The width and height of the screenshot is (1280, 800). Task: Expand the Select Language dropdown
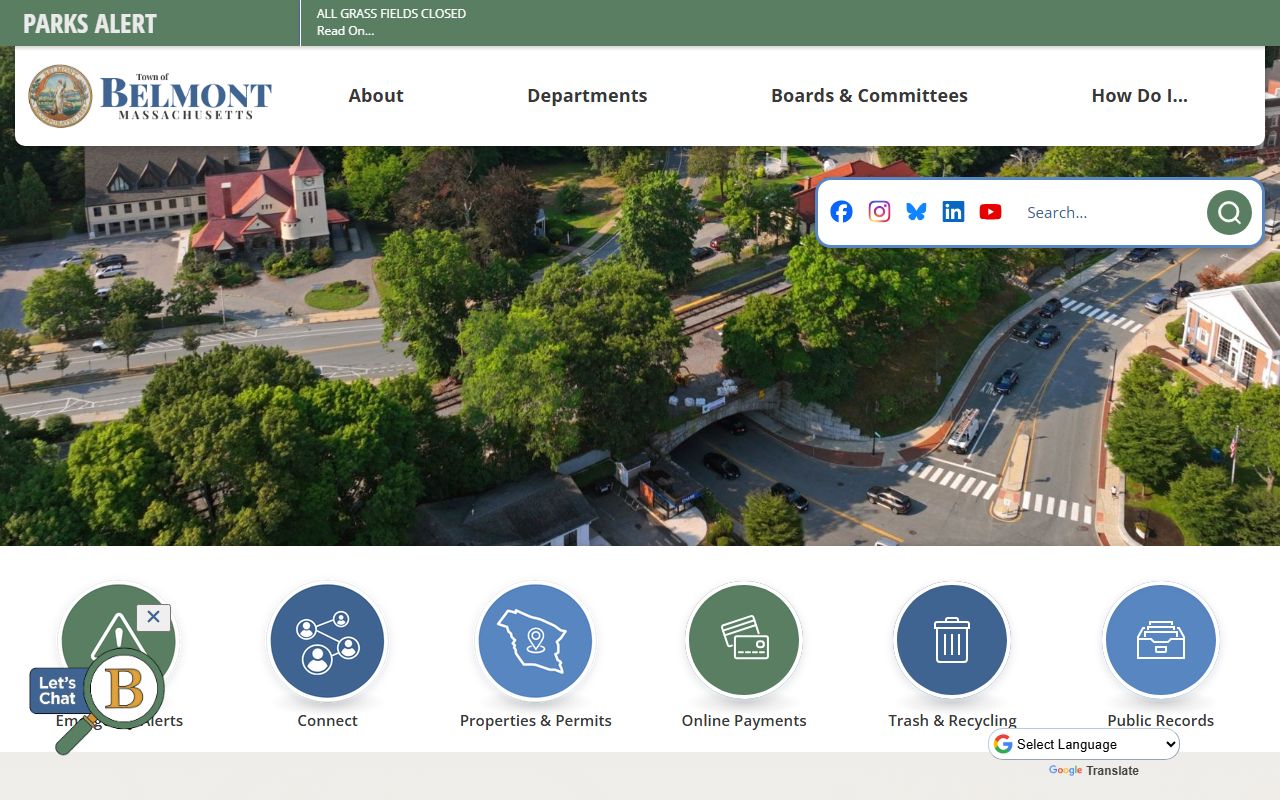[1084, 744]
